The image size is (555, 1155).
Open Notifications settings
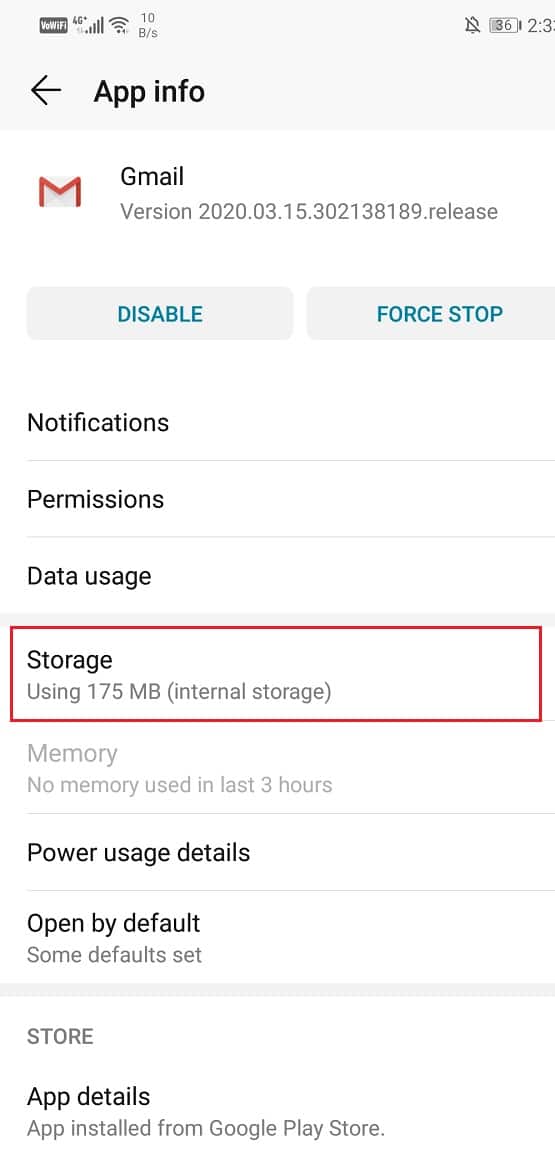click(x=277, y=423)
